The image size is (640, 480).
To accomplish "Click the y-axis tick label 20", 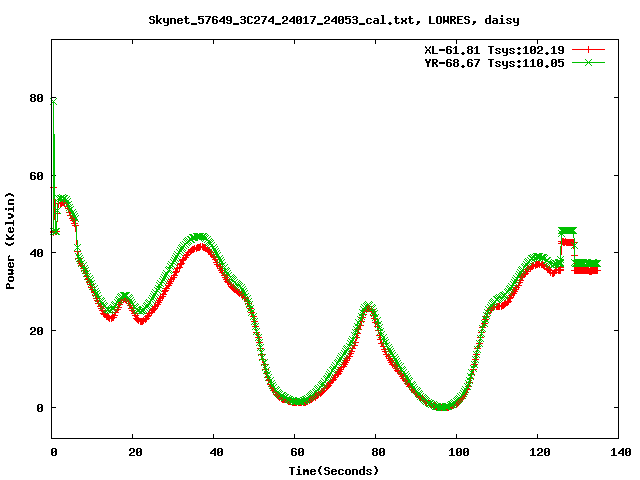I will point(36,330).
